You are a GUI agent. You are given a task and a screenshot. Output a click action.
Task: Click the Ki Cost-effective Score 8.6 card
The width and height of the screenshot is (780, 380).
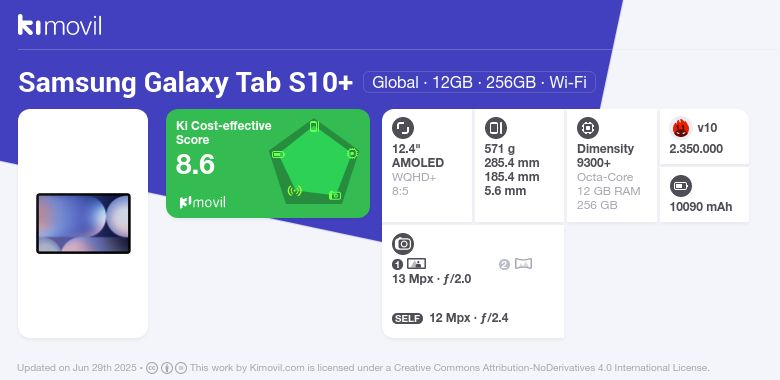(x=268, y=163)
